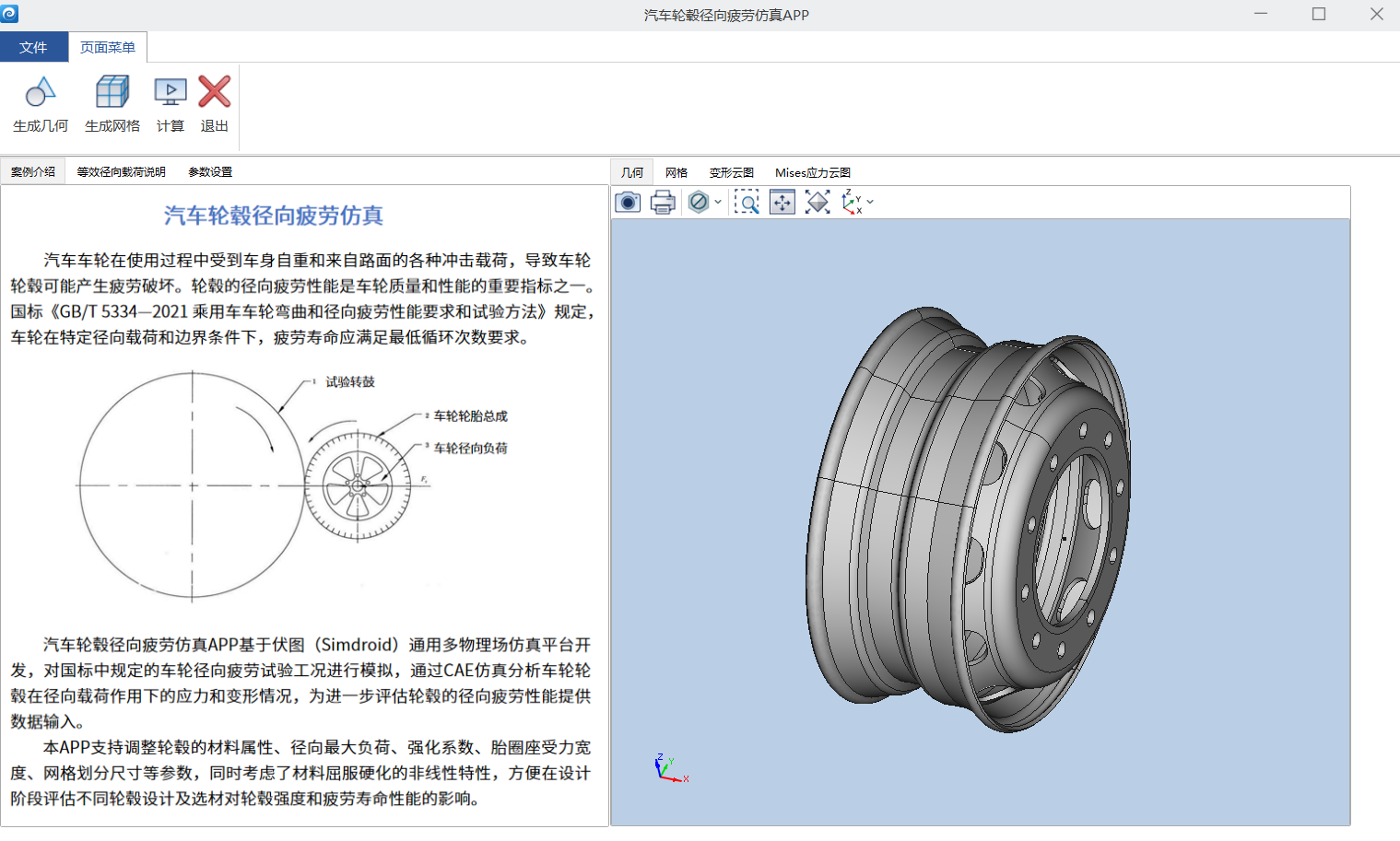
Task: Open the 文件 (file) menu tab
Action: click(x=34, y=47)
